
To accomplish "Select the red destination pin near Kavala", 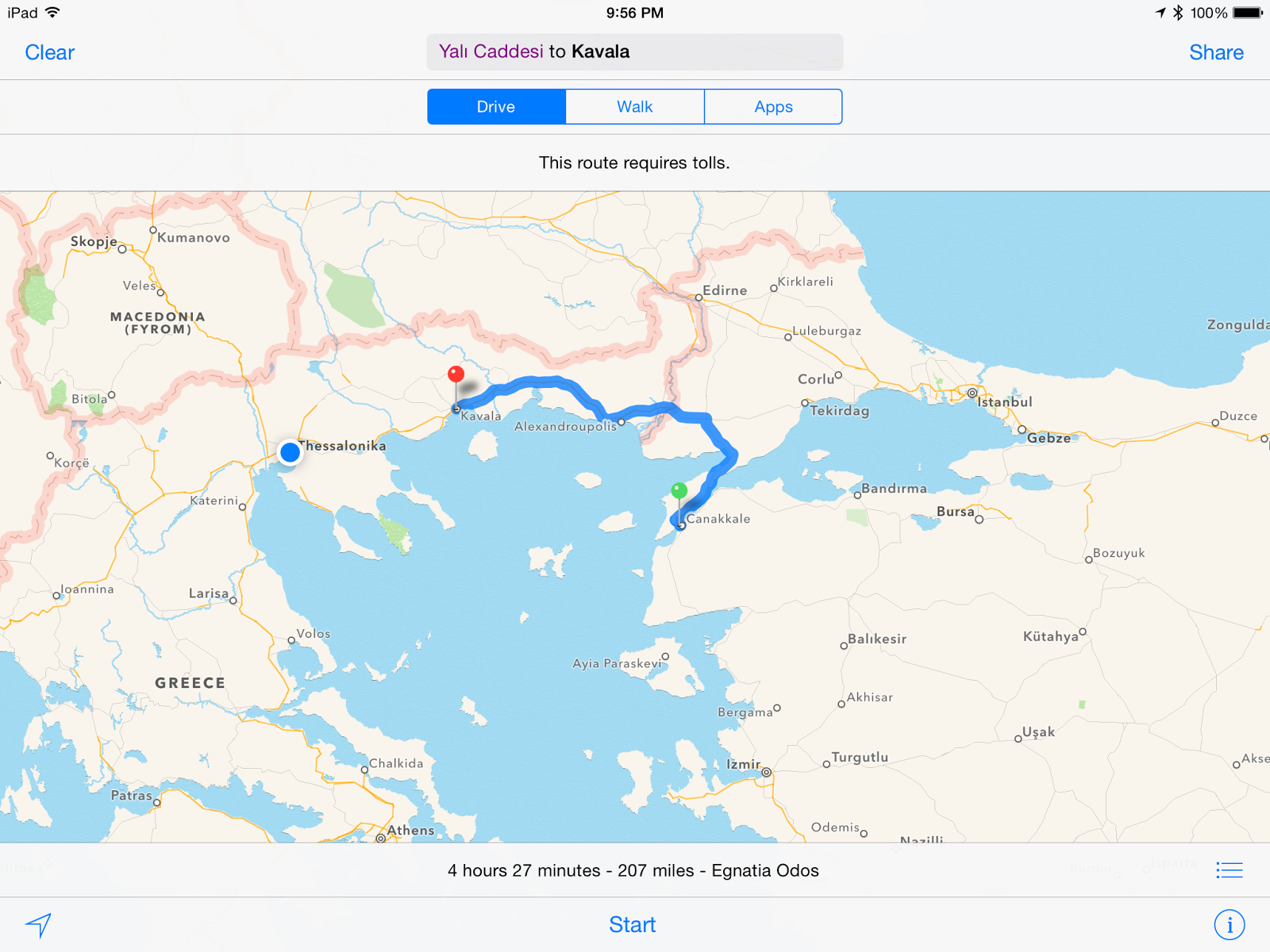I will point(456,374).
